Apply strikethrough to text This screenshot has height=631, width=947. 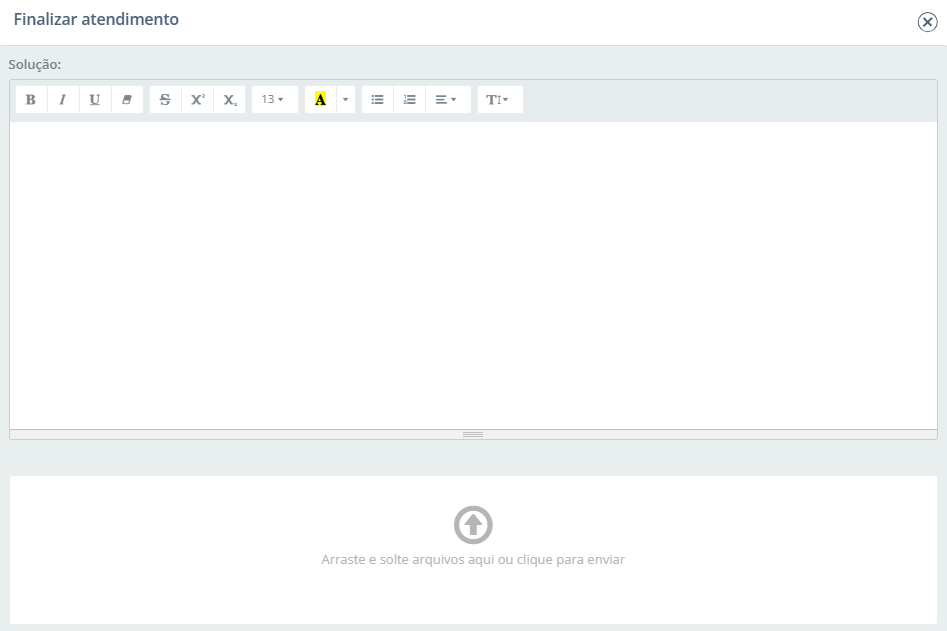pos(165,100)
